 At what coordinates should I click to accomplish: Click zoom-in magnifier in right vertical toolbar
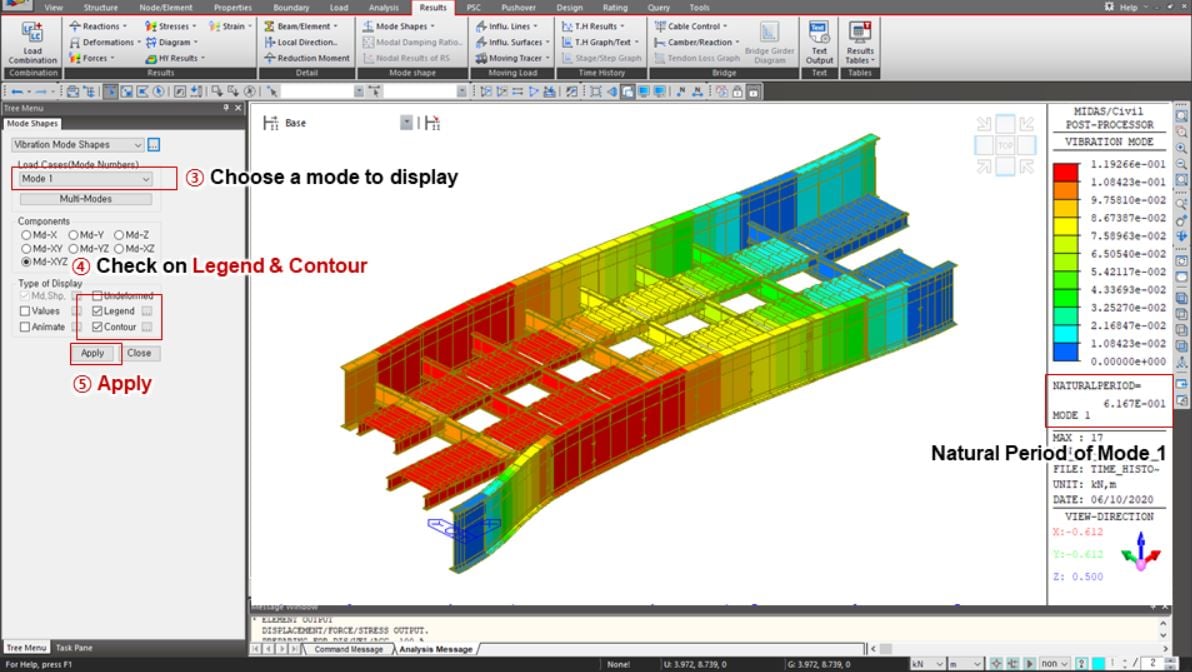tap(1181, 148)
